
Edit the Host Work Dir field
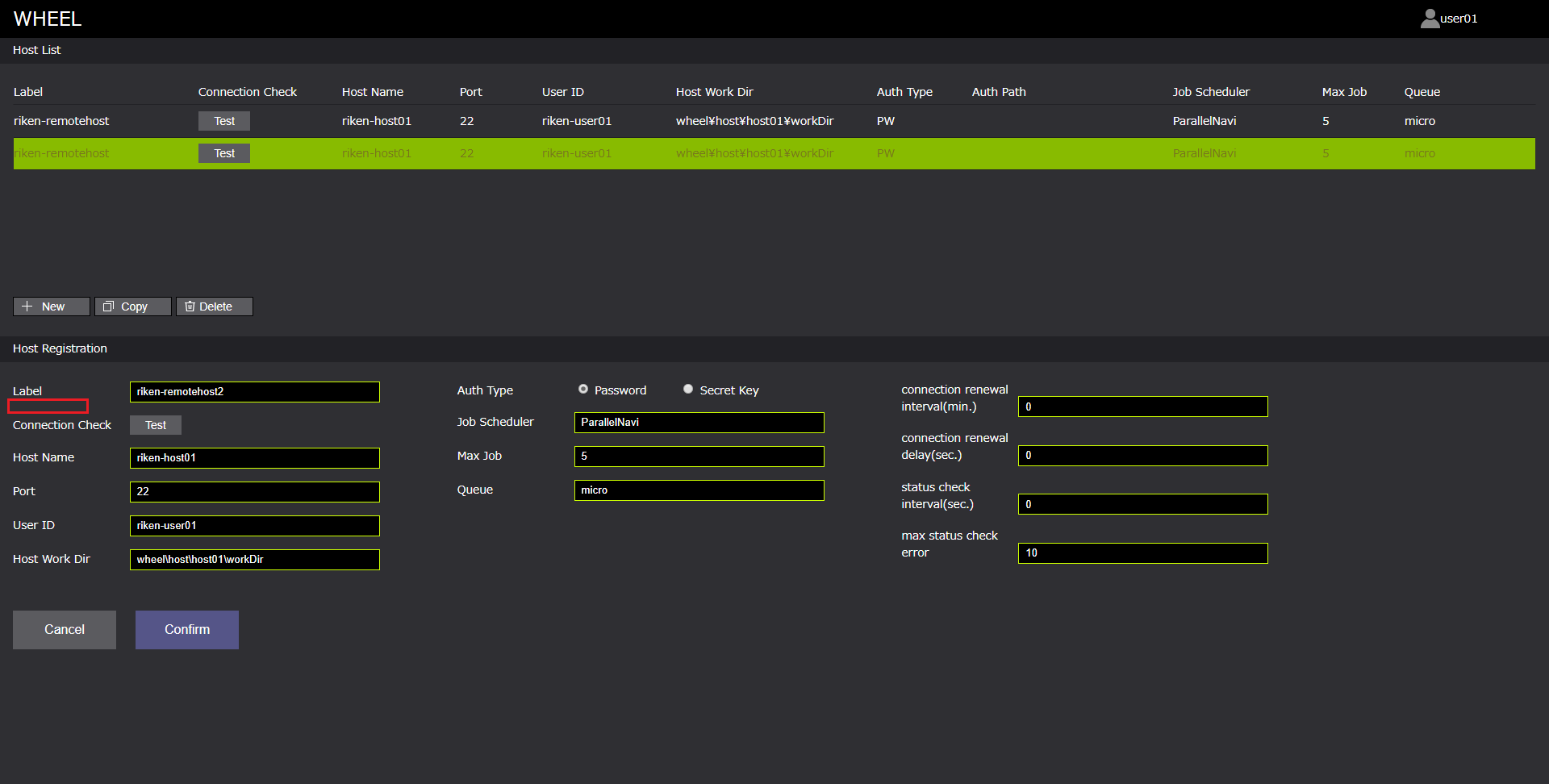tap(254, 560)
